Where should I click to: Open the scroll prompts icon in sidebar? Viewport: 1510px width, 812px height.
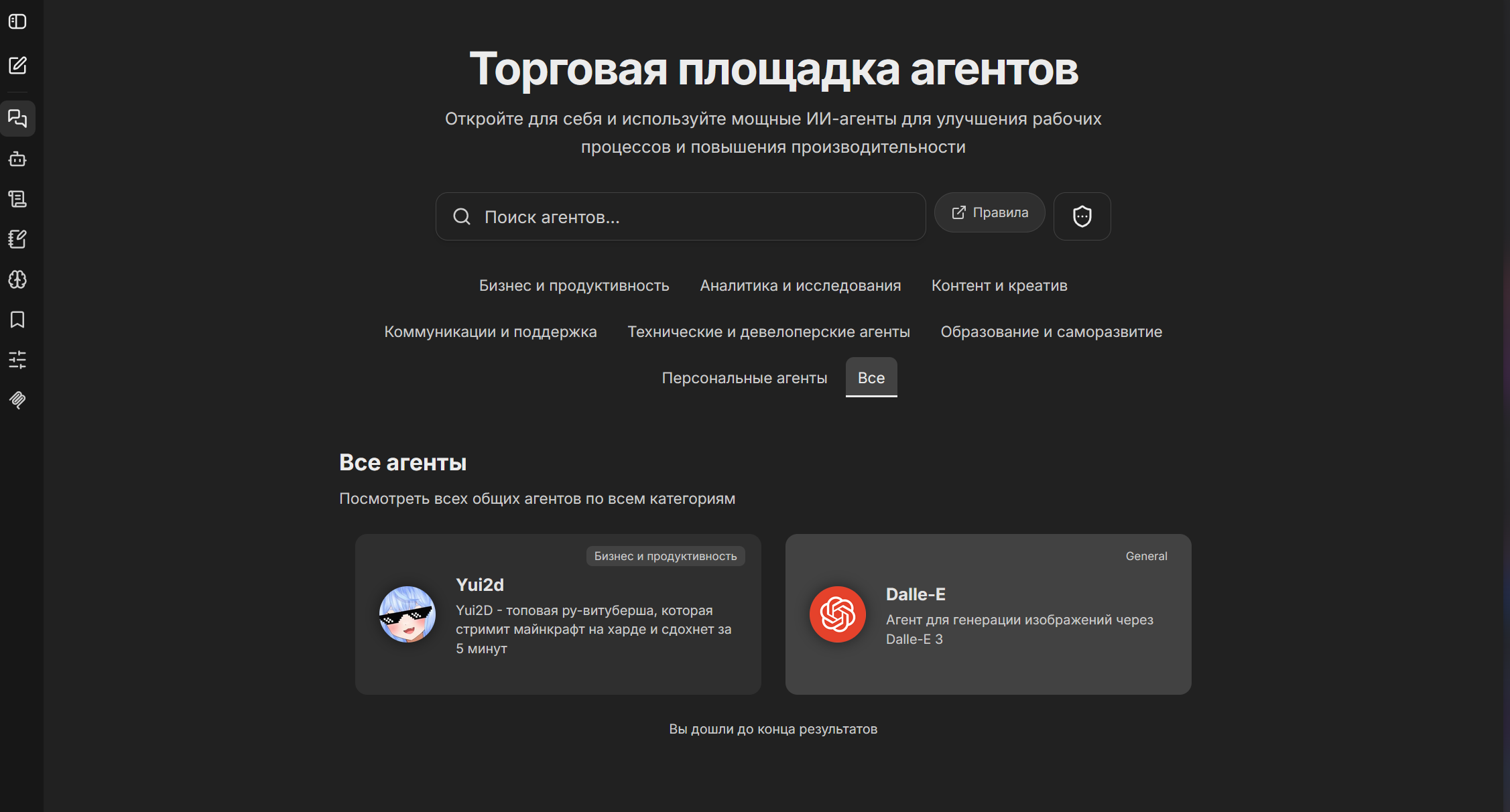tap(17, 199)
